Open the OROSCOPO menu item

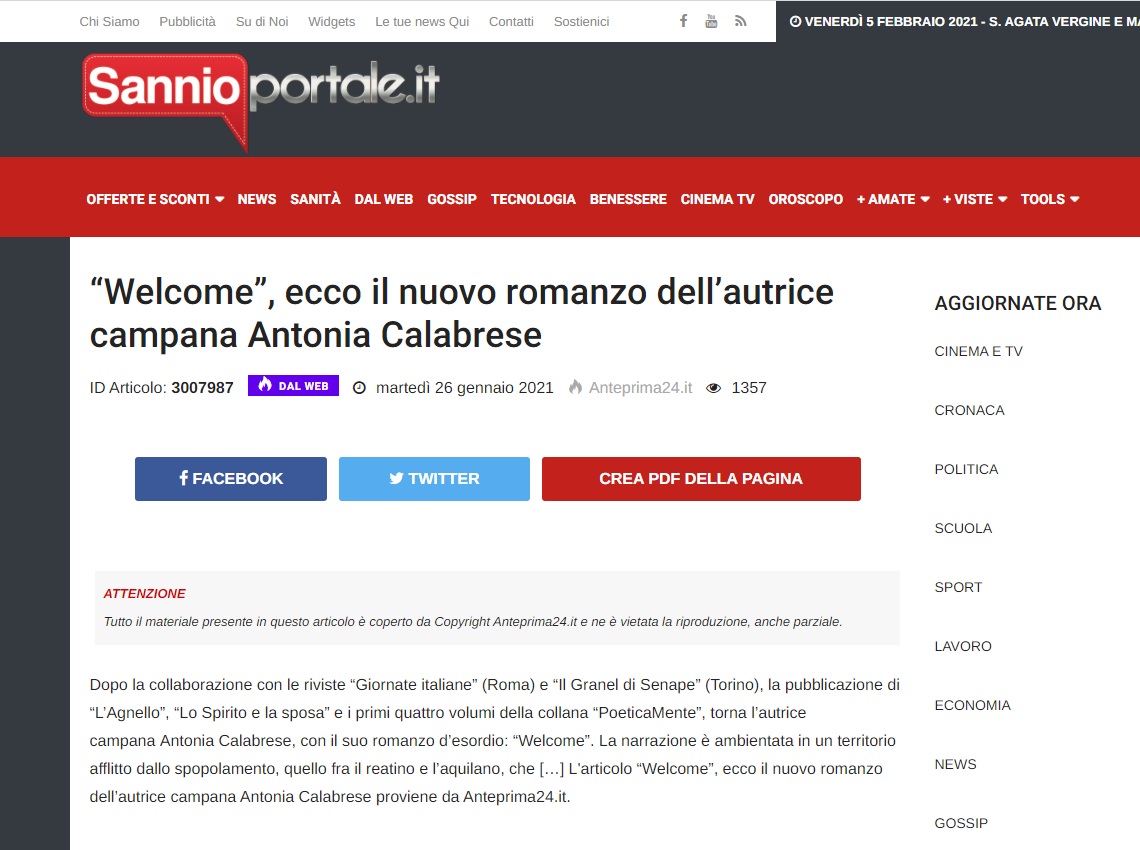point(806,199)
